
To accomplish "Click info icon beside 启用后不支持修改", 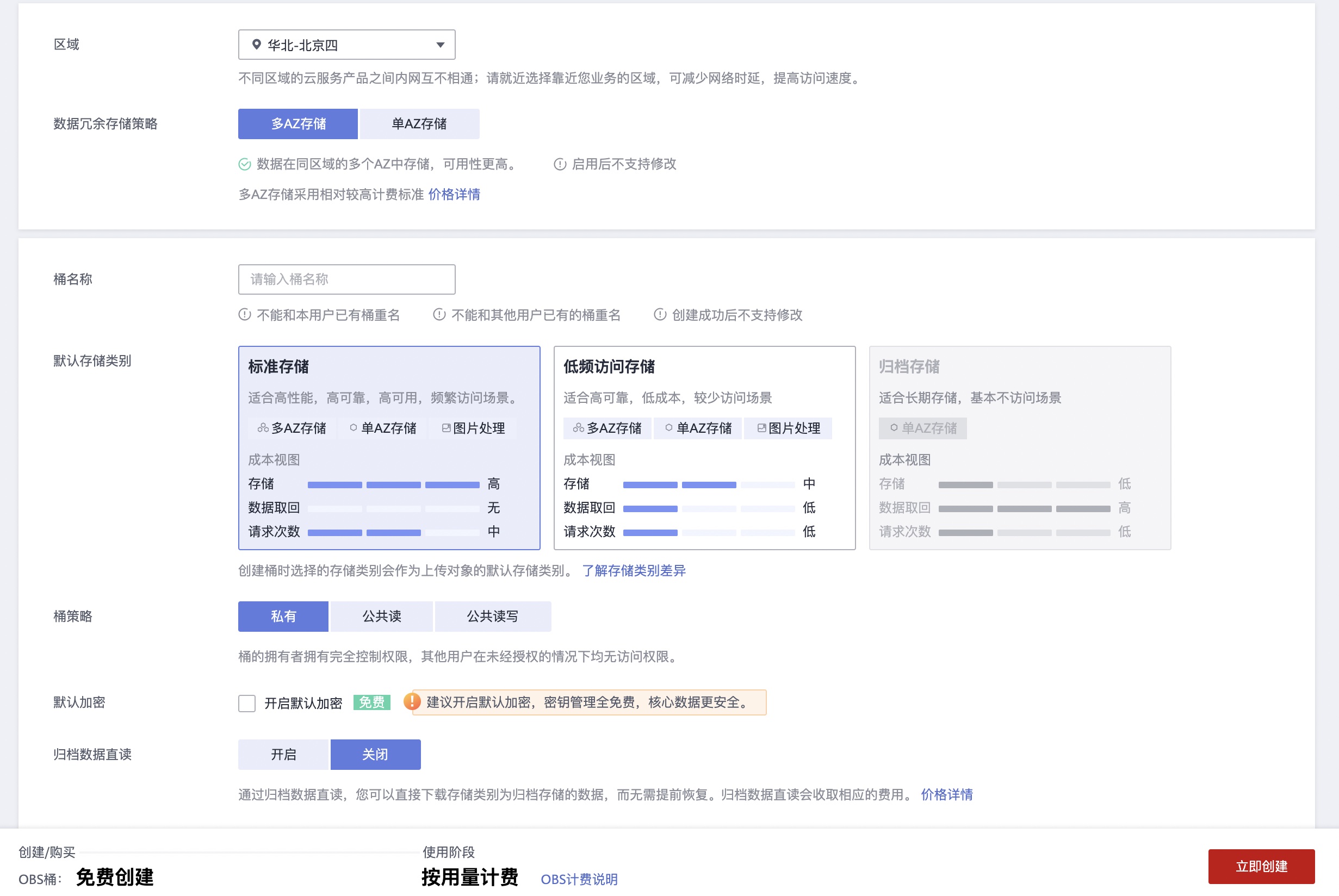I will coord(560,165).
